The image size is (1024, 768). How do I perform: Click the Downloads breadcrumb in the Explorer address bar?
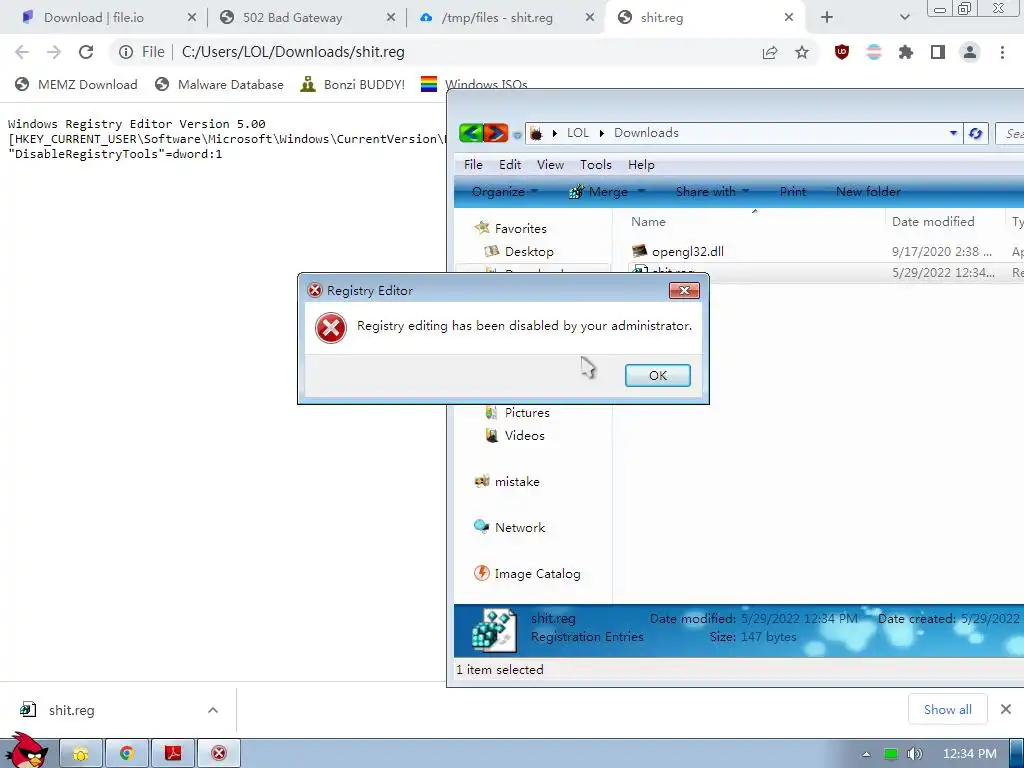(x=646, y=133)
